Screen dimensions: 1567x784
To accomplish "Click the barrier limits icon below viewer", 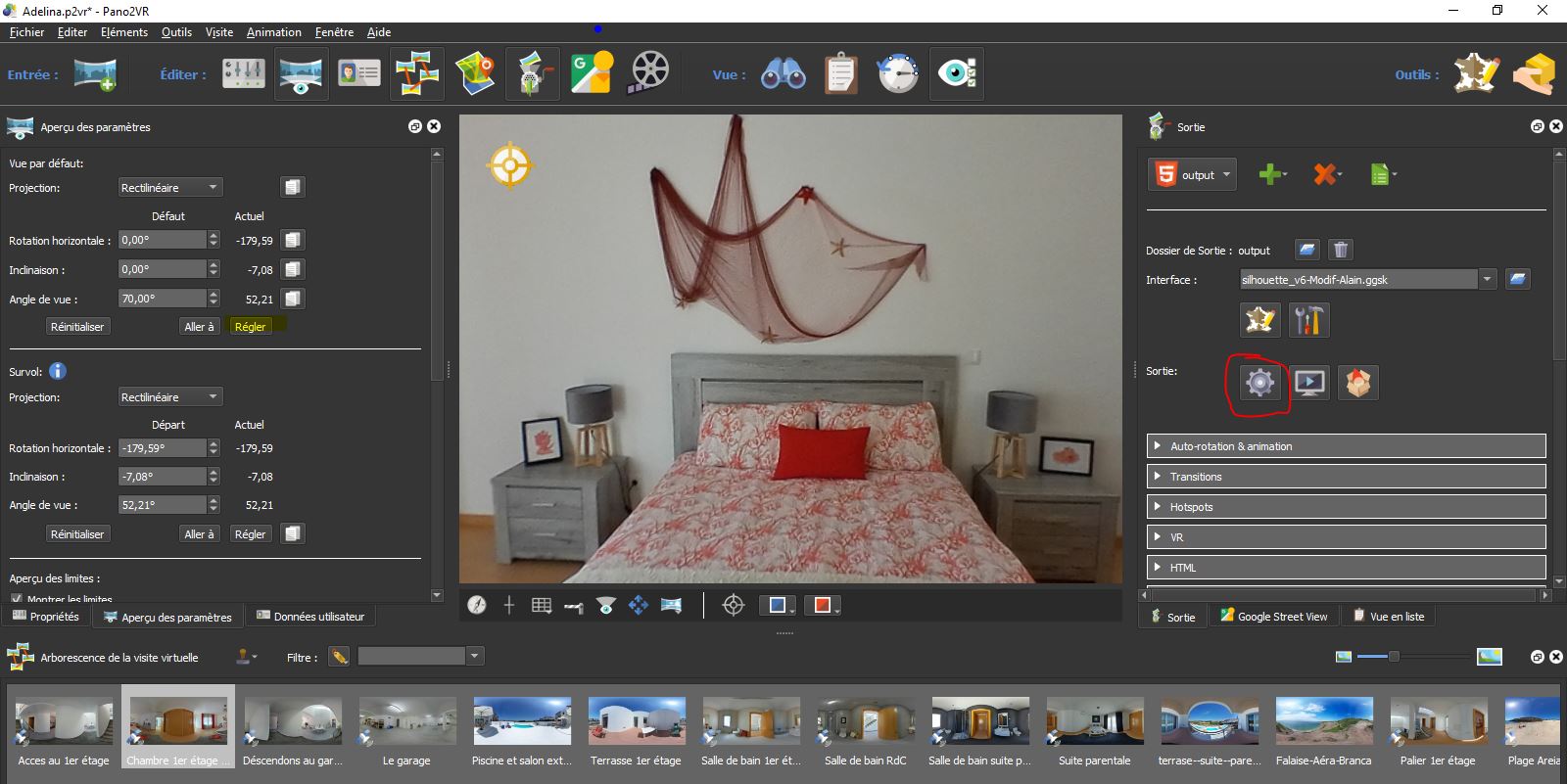I will pos(573,607).
